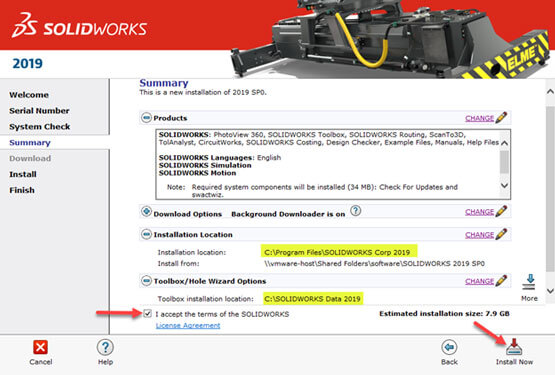
Task: Click the Cancel red X icon
Action: coord(40,347)
